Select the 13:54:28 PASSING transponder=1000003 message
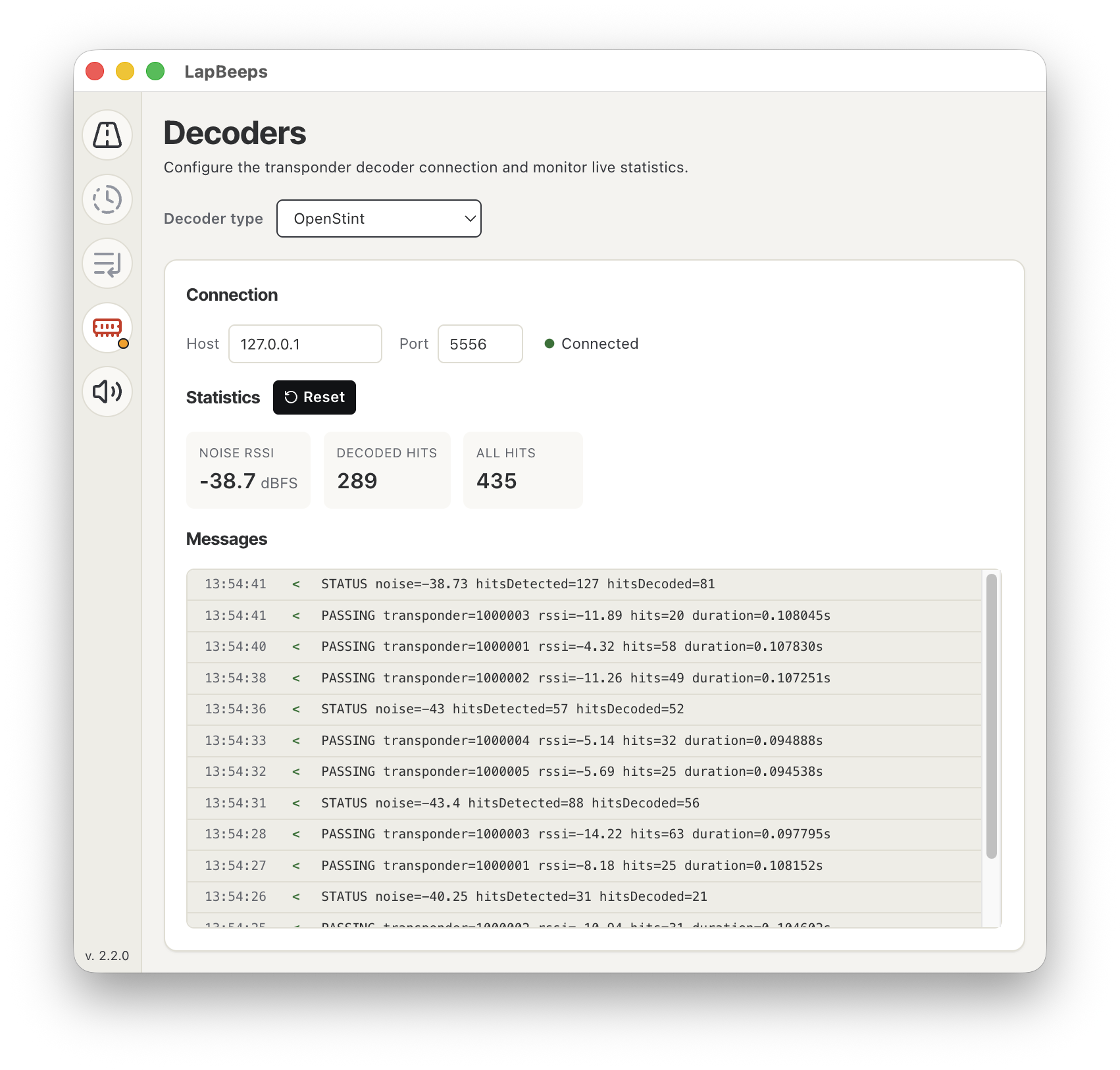The width and height of the screenshot is (1120, 1070). (x=584, y=834)
